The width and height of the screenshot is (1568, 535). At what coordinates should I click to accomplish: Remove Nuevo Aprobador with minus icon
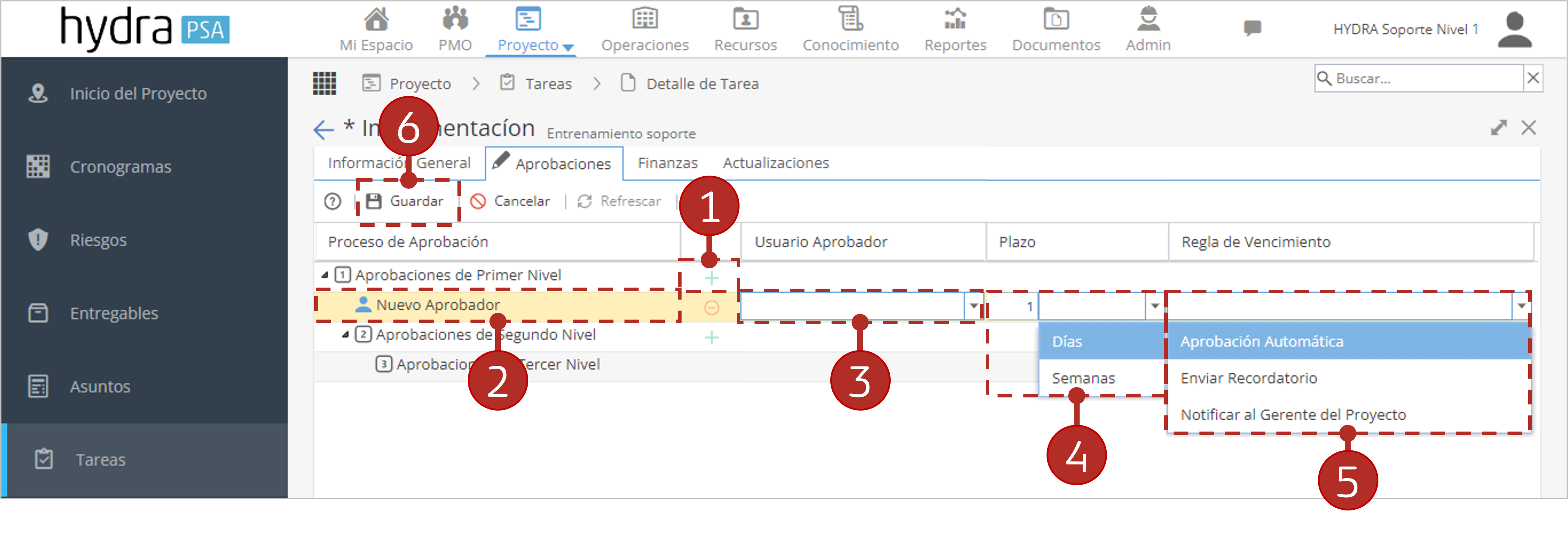[x=711, y=307]
